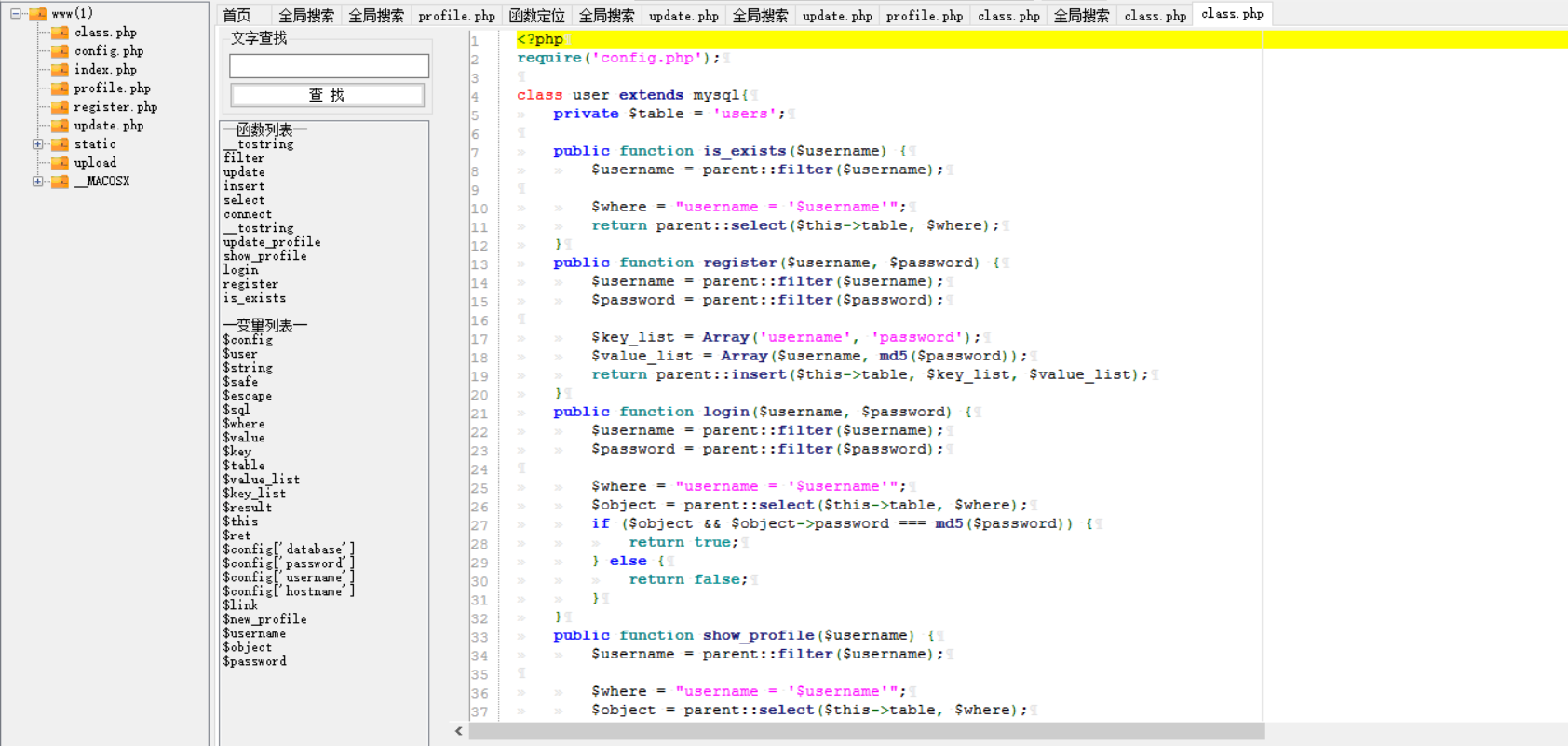Select $config['hostname'] in the variable list
Viewport: 1568px width, 746px height.
click(x=289, y=591)
